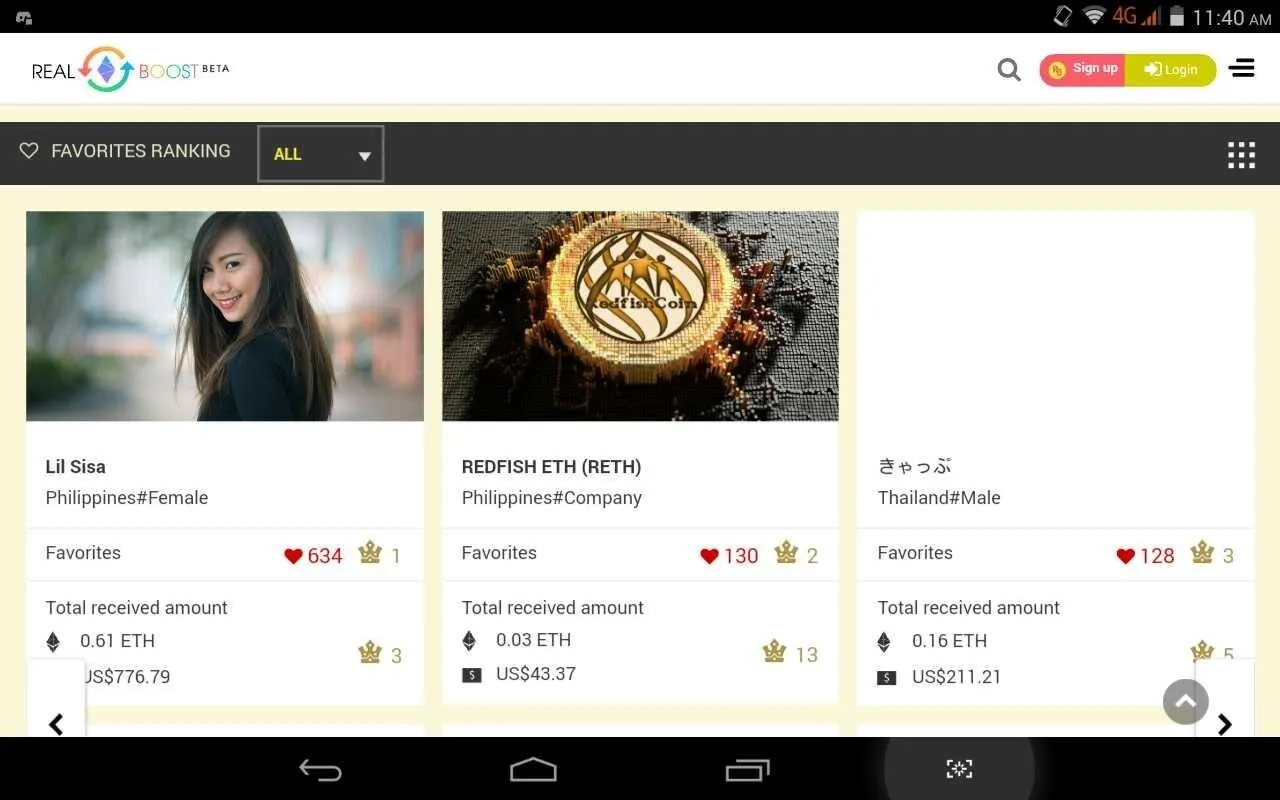Click Ethereum icon beside 0.61 ETH
The width and height of the screenshot is (1280, 800).
[x=53, y=641]
